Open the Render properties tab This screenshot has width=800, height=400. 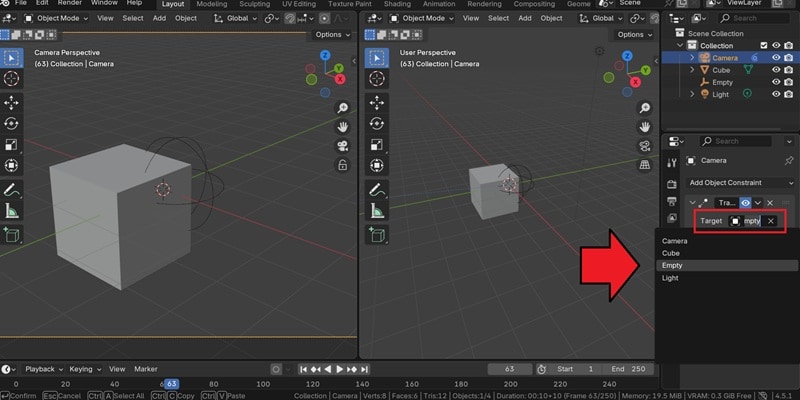click(671, 184)
